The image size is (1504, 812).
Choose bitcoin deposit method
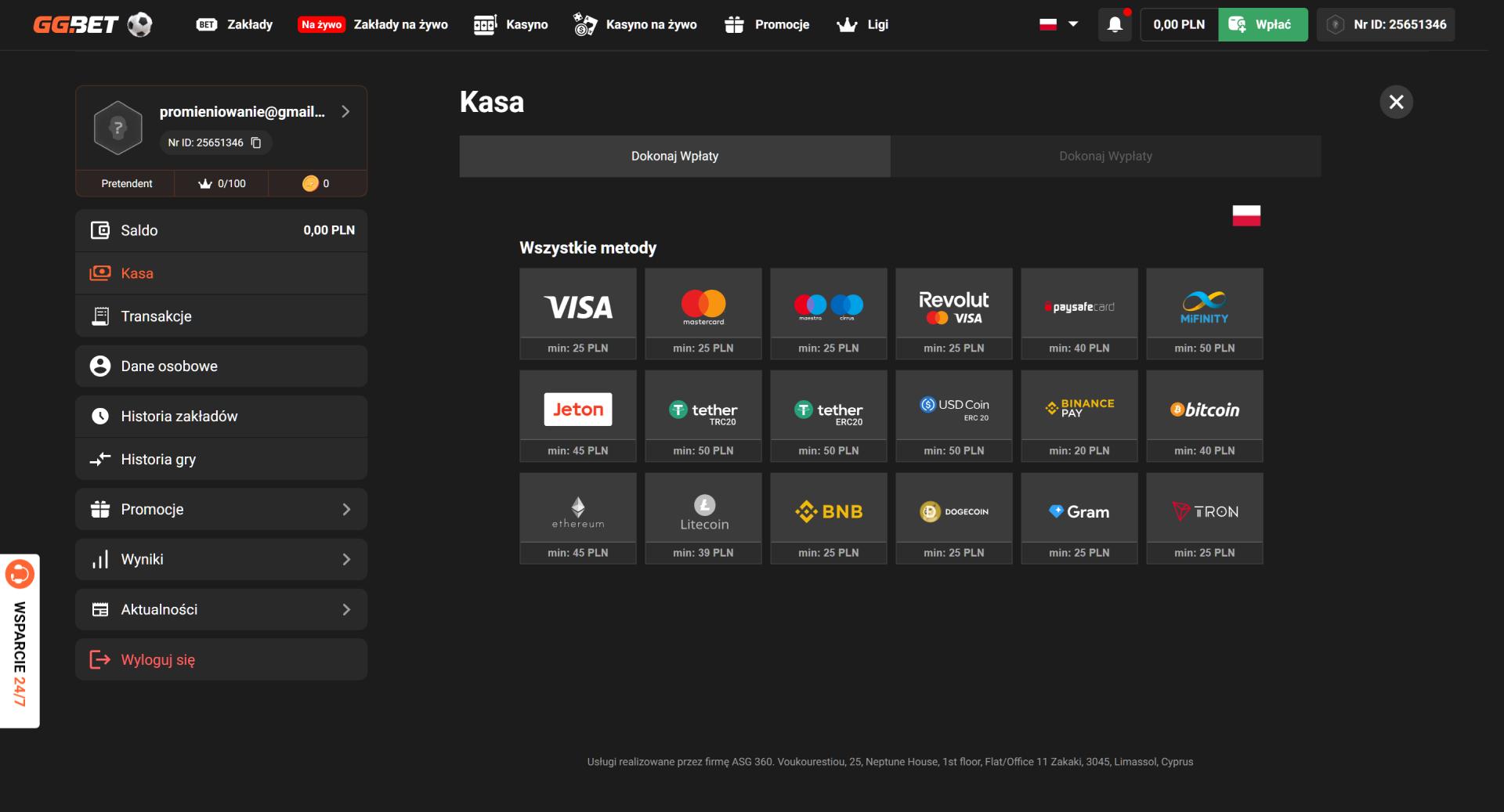click(1205, 416)
